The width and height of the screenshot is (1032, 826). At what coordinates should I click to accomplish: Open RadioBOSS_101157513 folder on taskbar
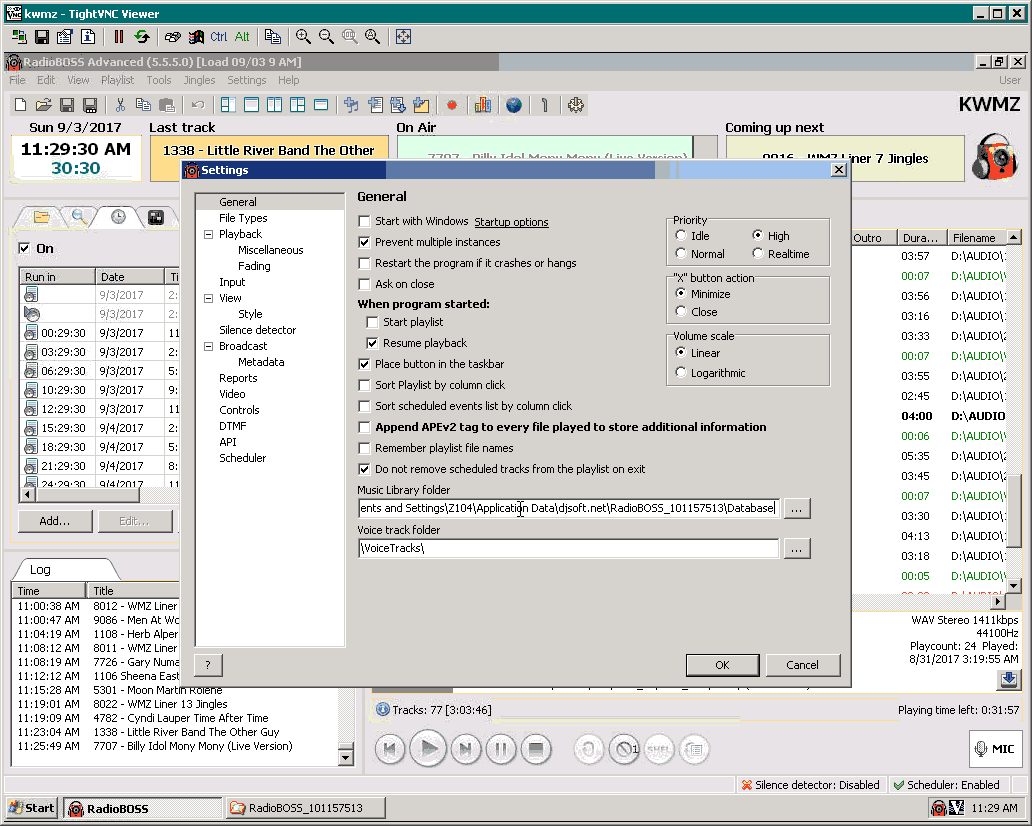(x=306, y=808)
